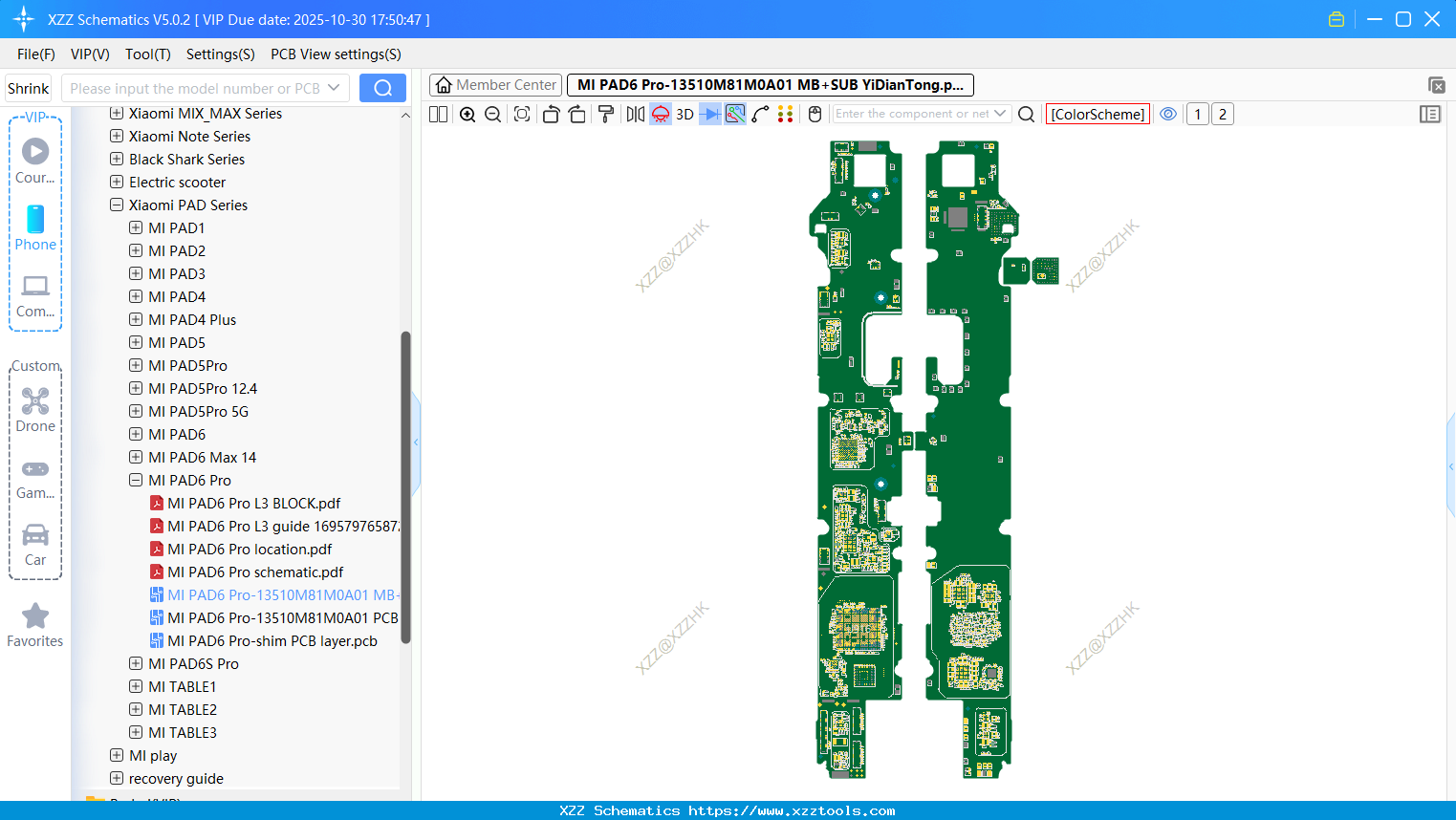Open MI PAD6 Pro location.pdf
1456x820 pixels.
point(250,550)
